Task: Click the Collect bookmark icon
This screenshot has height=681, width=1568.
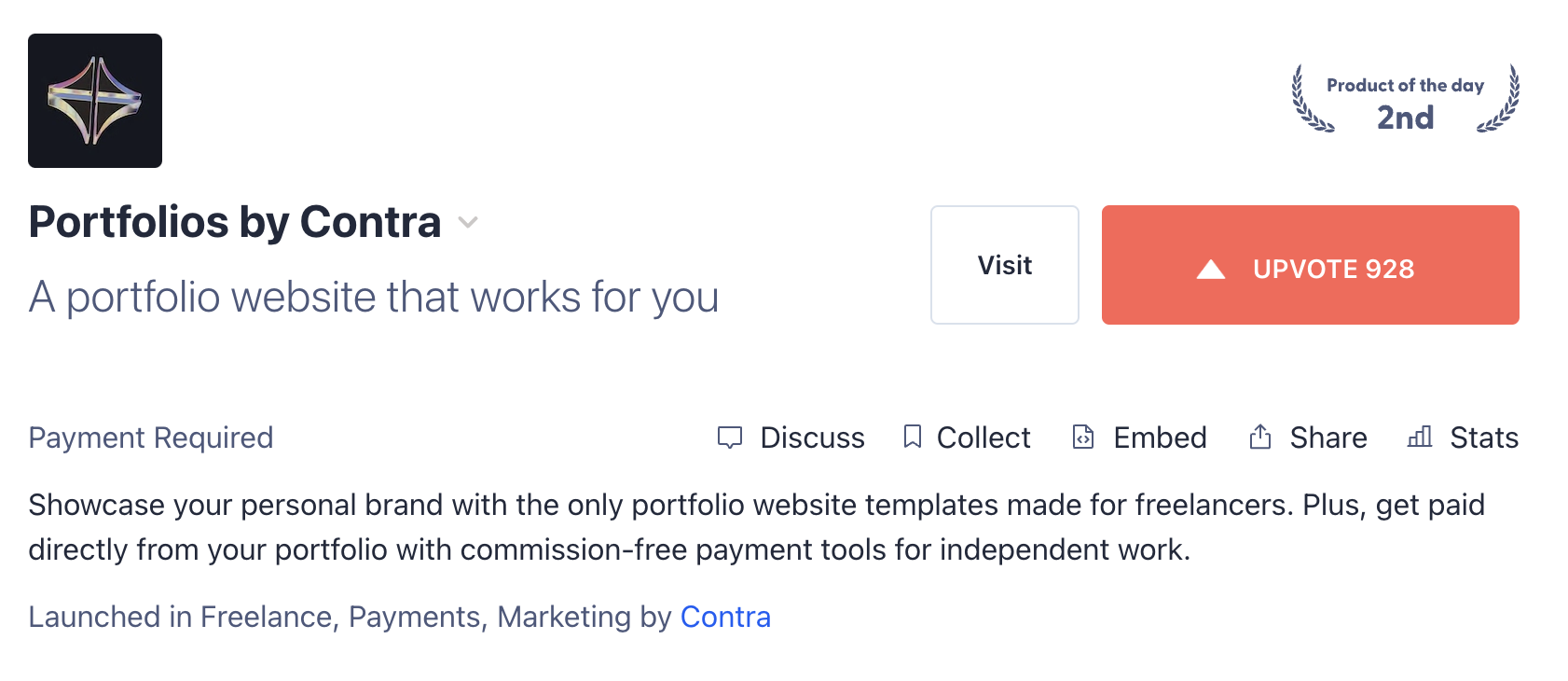Action: pos(913,437)
